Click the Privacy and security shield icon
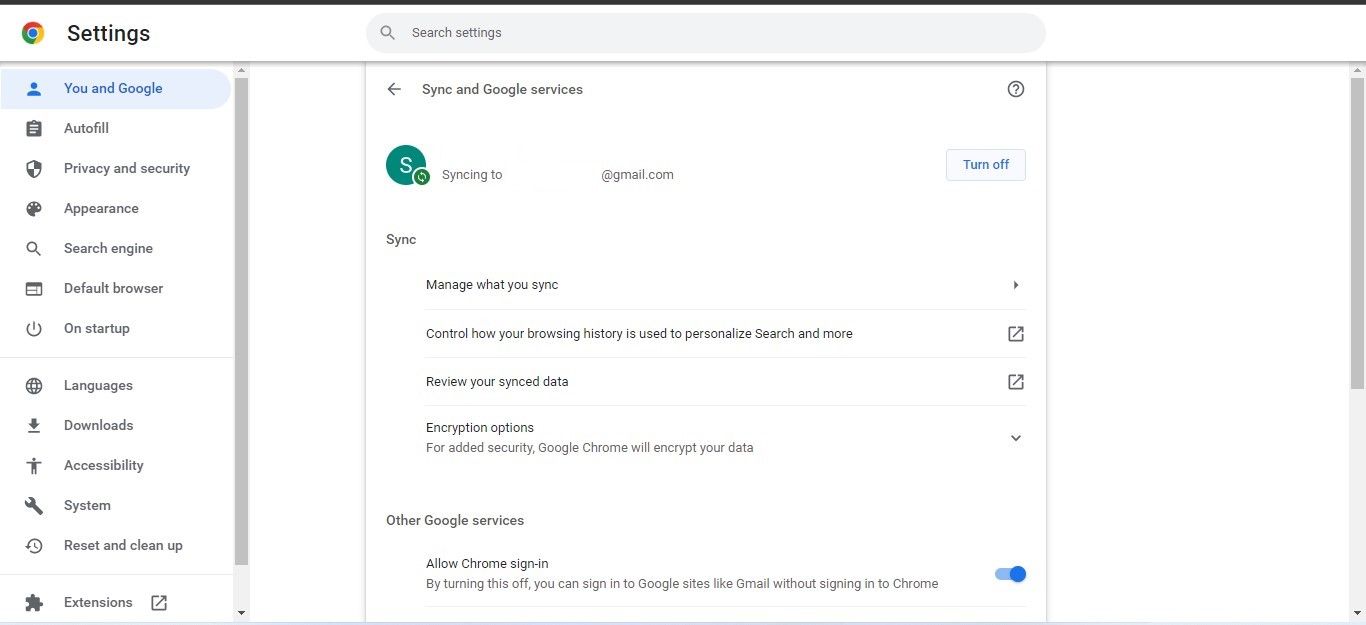This screenshot has height=625, width=1366. (x=34, y=169)
